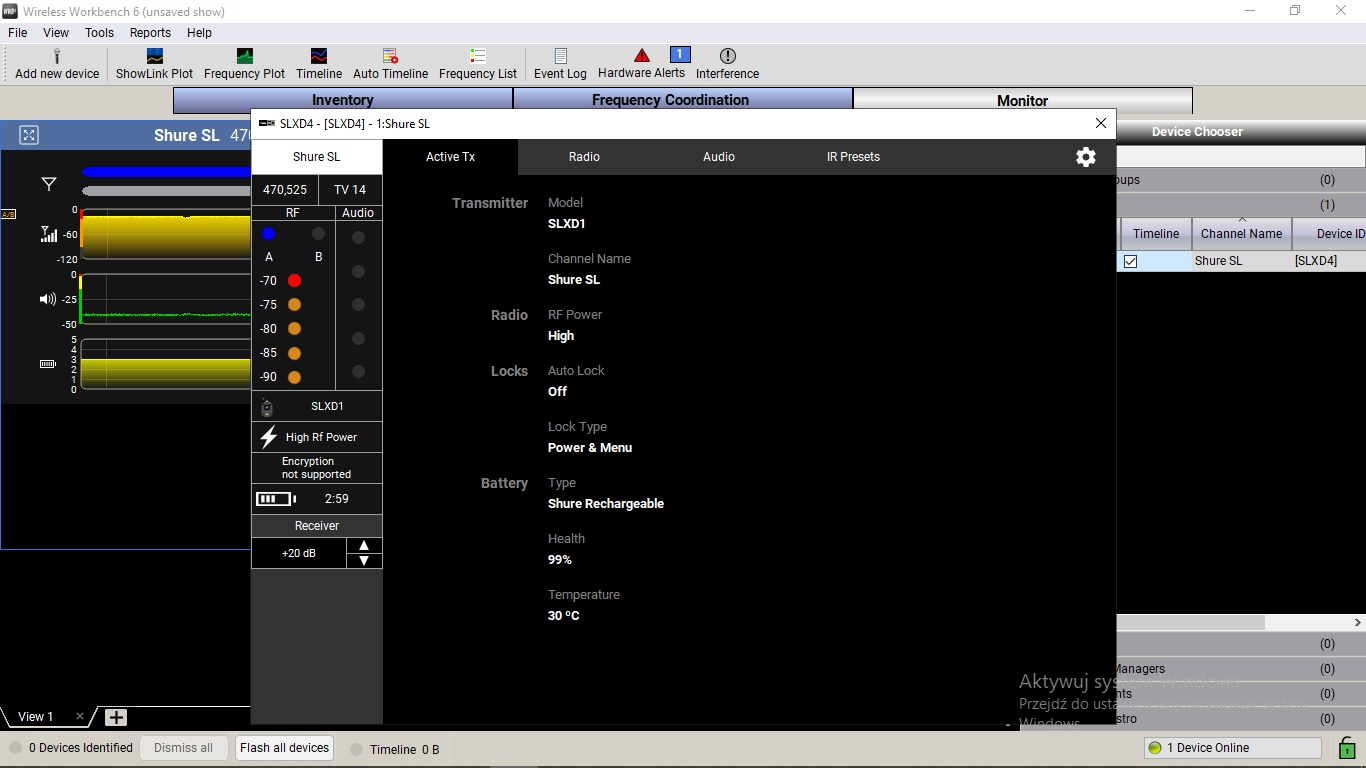The height and width of the screenshot is (768, 1366).
Task: Open the View menu
Action: tap(56, 32)
